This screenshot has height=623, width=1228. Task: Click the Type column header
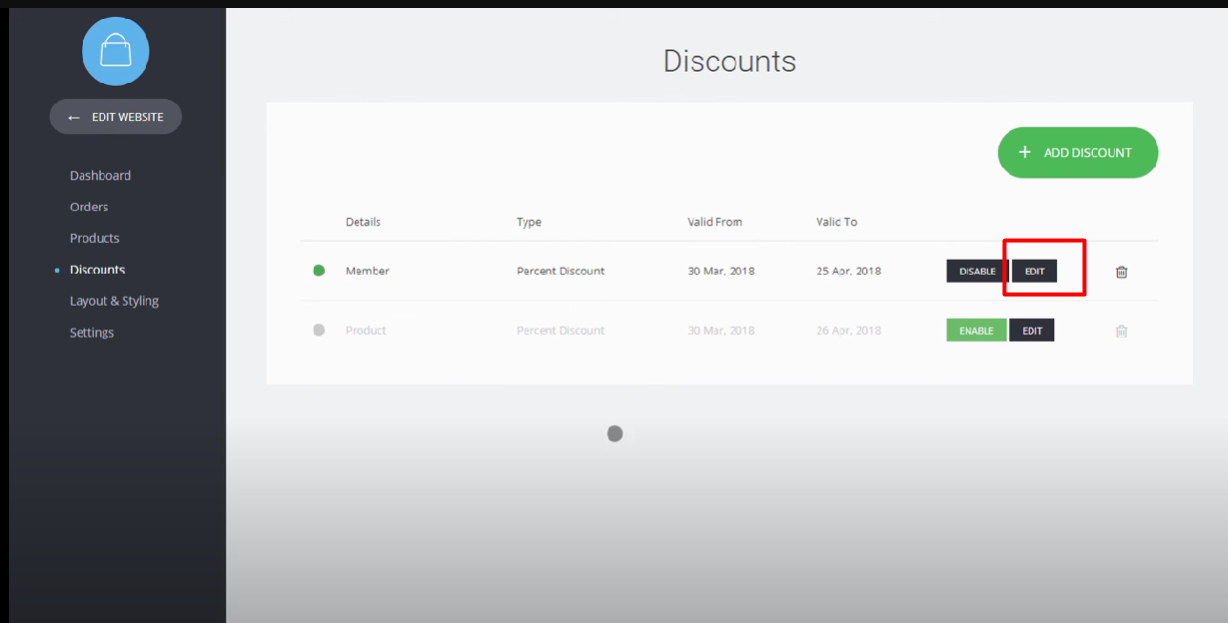pyautogui.click(x=529, y=222)
